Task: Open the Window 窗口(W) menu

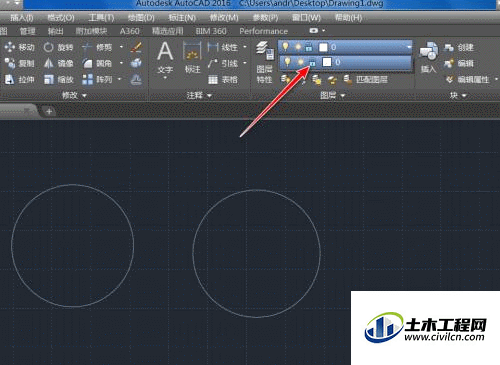Action: 306,18
